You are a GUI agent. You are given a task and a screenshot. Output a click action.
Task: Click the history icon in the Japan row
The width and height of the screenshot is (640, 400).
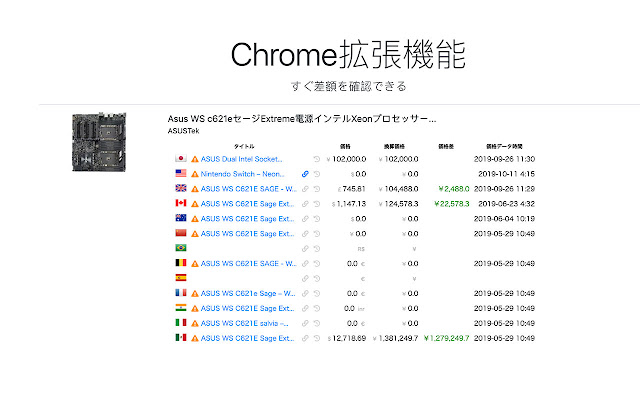pyautogui.click(x=316, y=159)
